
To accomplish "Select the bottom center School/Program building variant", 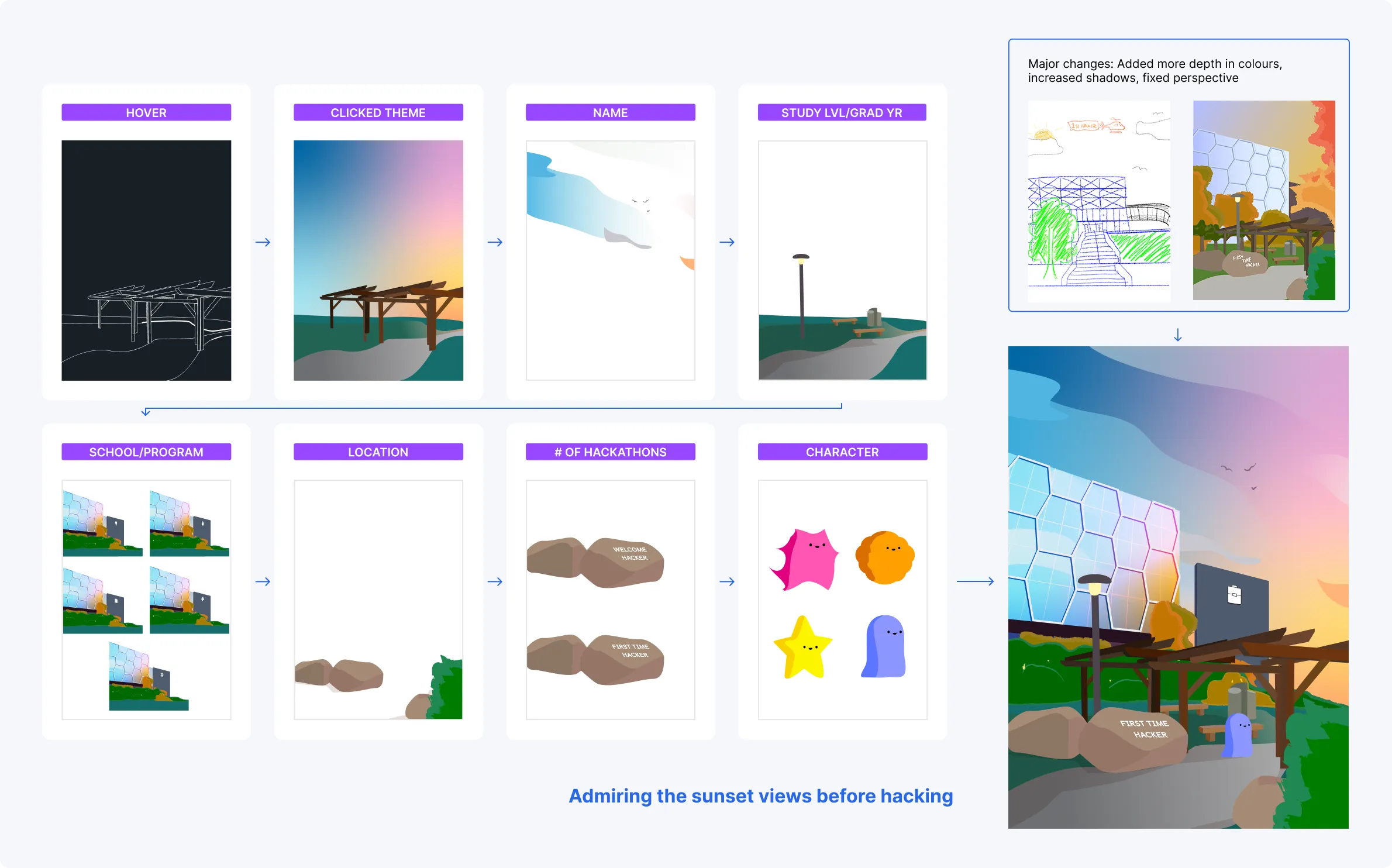I will coord(149,676).
